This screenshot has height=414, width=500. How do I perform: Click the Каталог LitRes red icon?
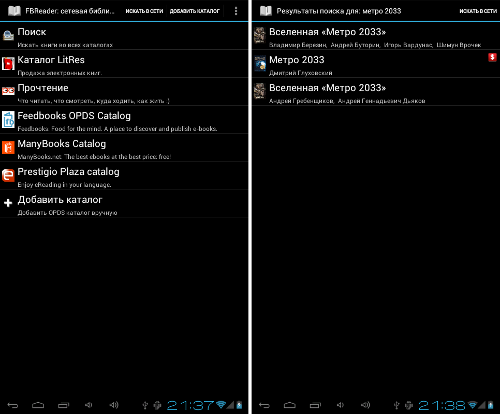pos(8,63)
